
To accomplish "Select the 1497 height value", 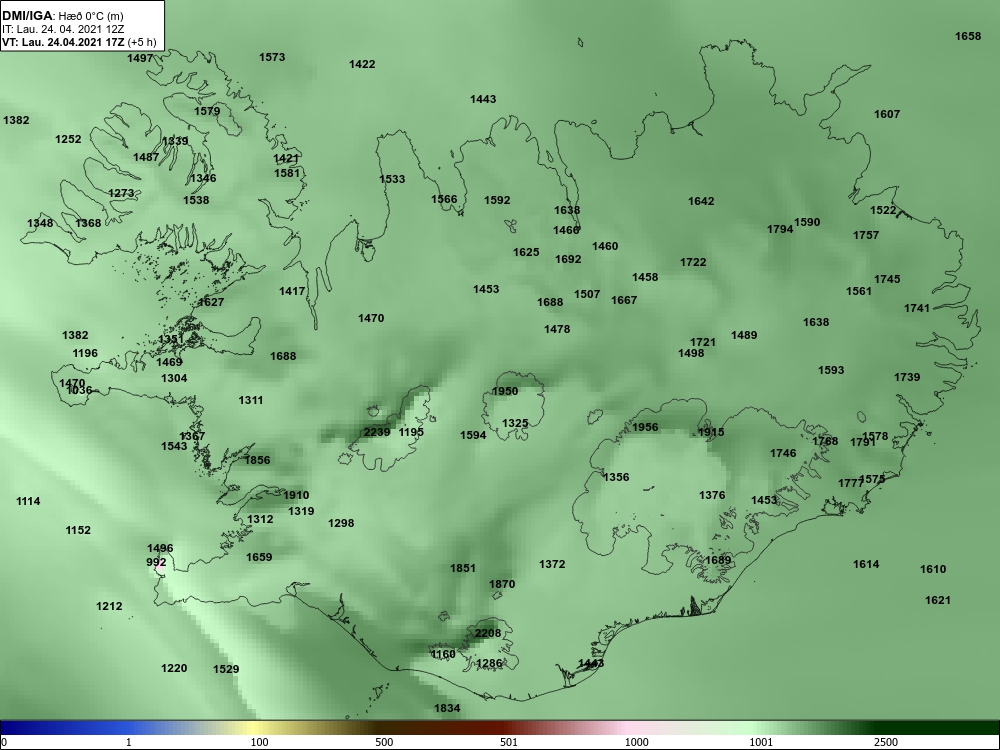I will 140,58.
